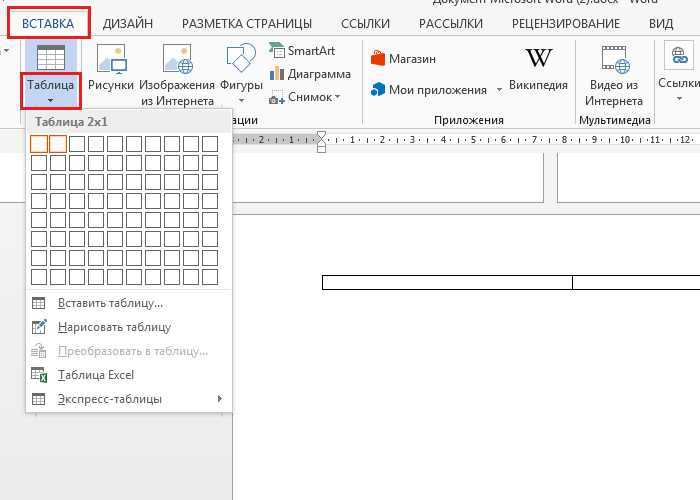Image resolution: width=700 pixels, height=500 pixels.
Task: Open the Экспресс-таблицы submenu
Action: 129,399
